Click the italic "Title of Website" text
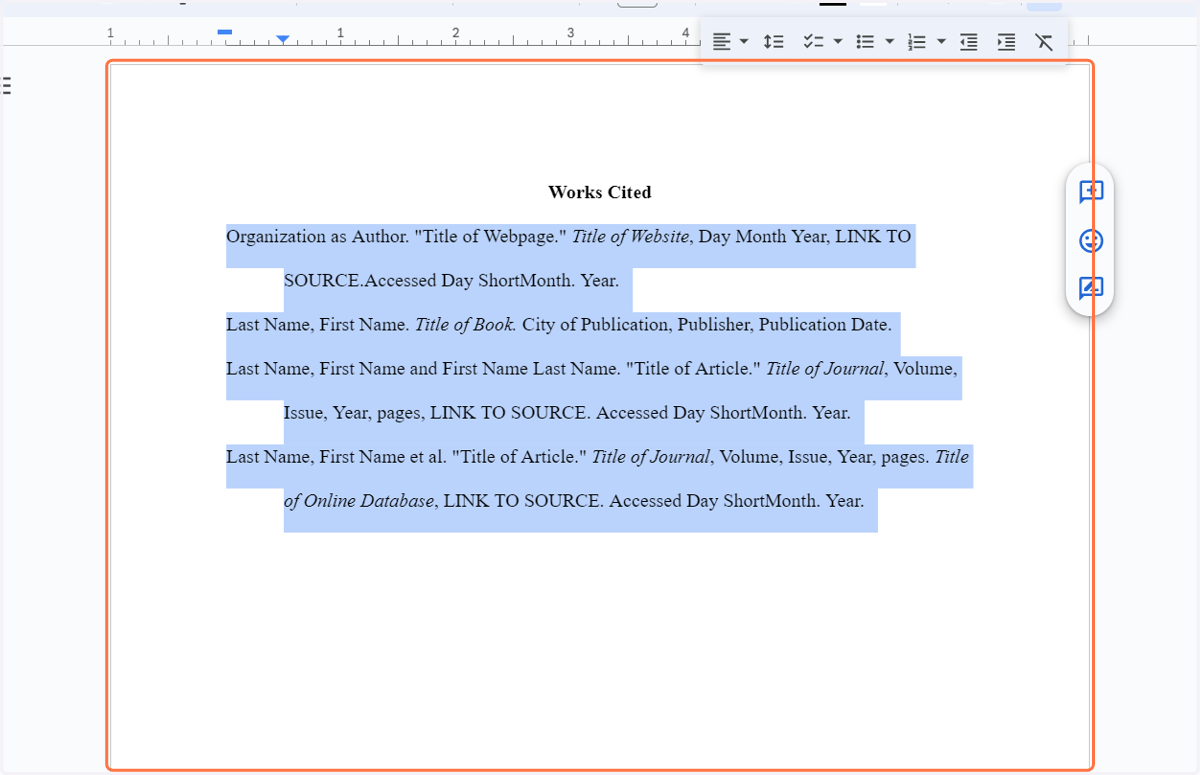 click(x=630, y=237)
